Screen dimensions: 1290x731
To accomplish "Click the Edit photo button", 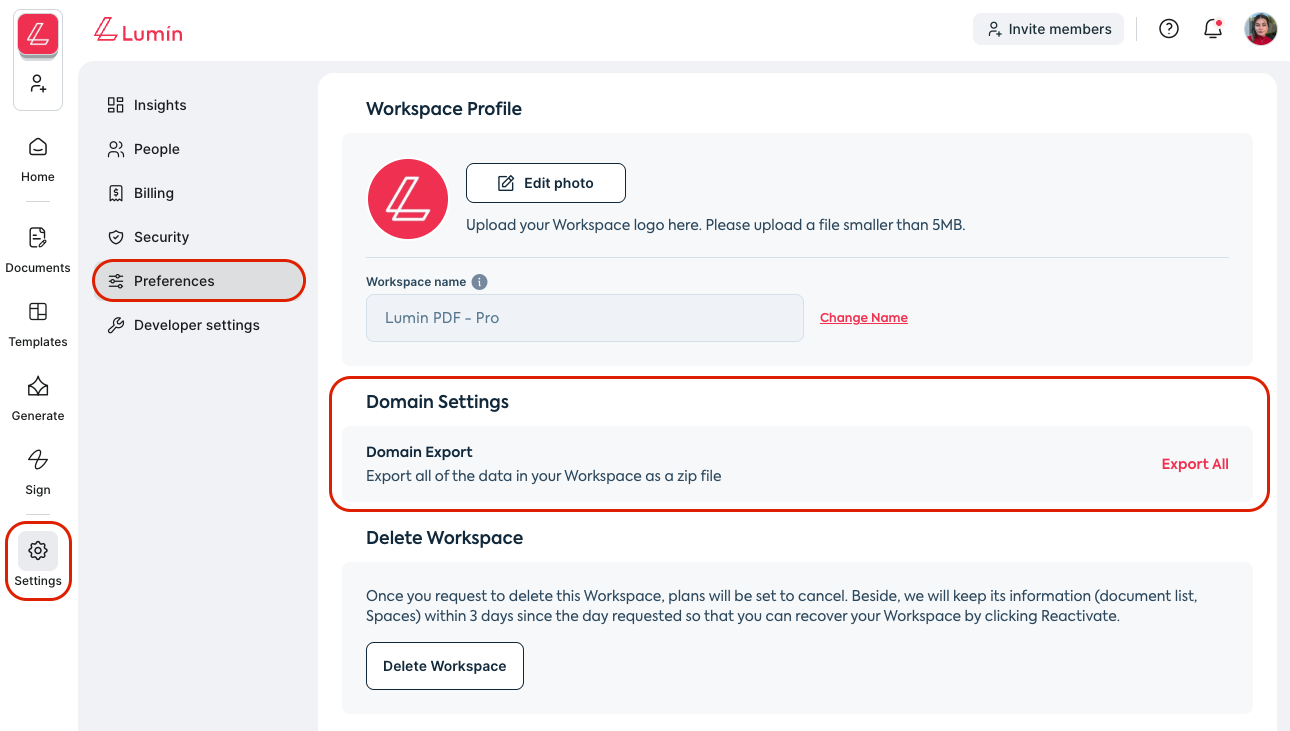I will tap(546, 183).
